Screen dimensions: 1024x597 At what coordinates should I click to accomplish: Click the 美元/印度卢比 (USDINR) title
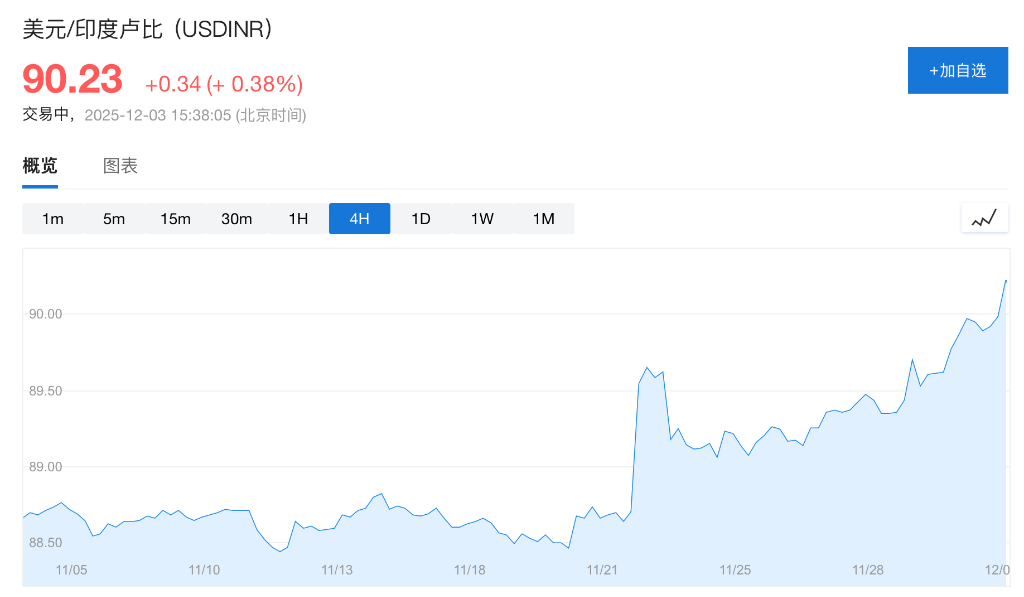point(148,29)
